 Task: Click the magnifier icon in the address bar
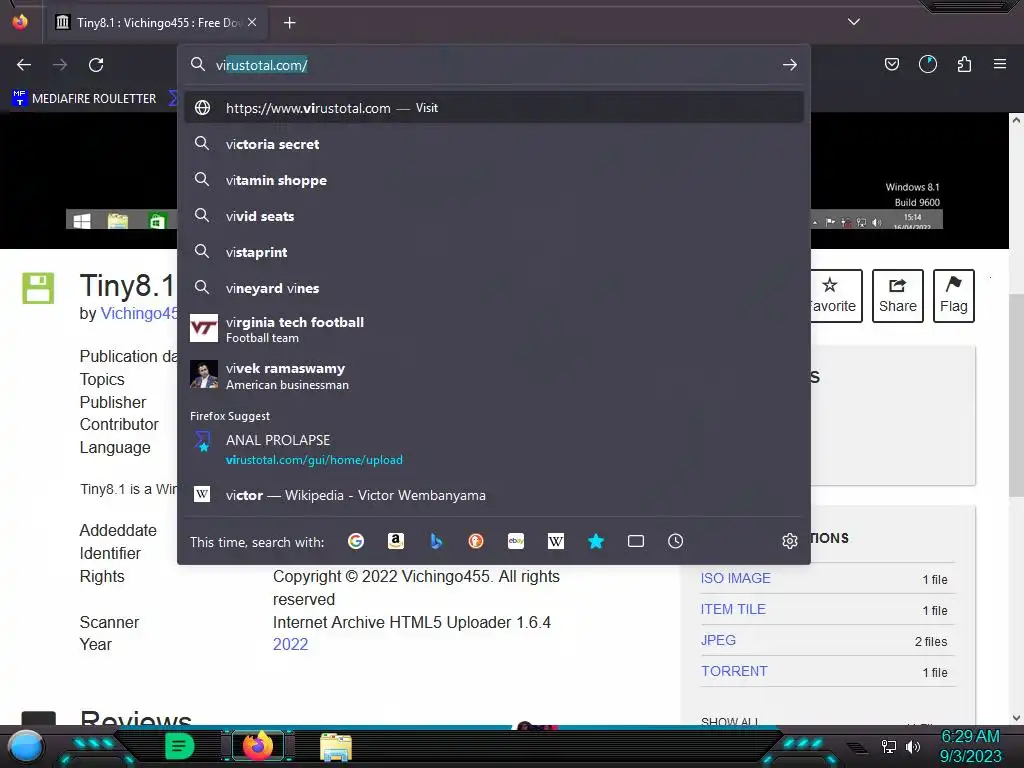197,64
